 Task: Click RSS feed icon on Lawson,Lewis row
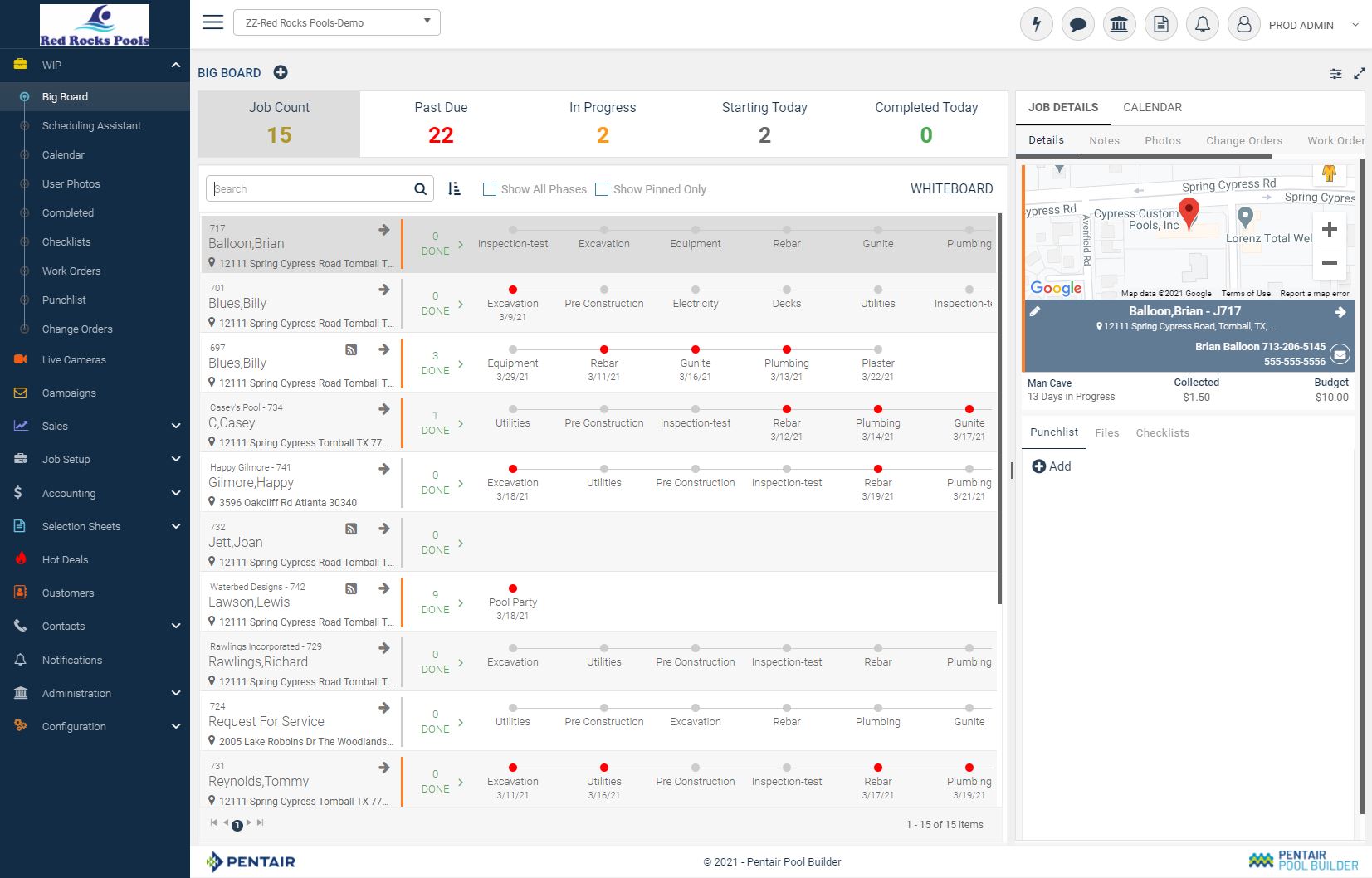tap(351, 589)
